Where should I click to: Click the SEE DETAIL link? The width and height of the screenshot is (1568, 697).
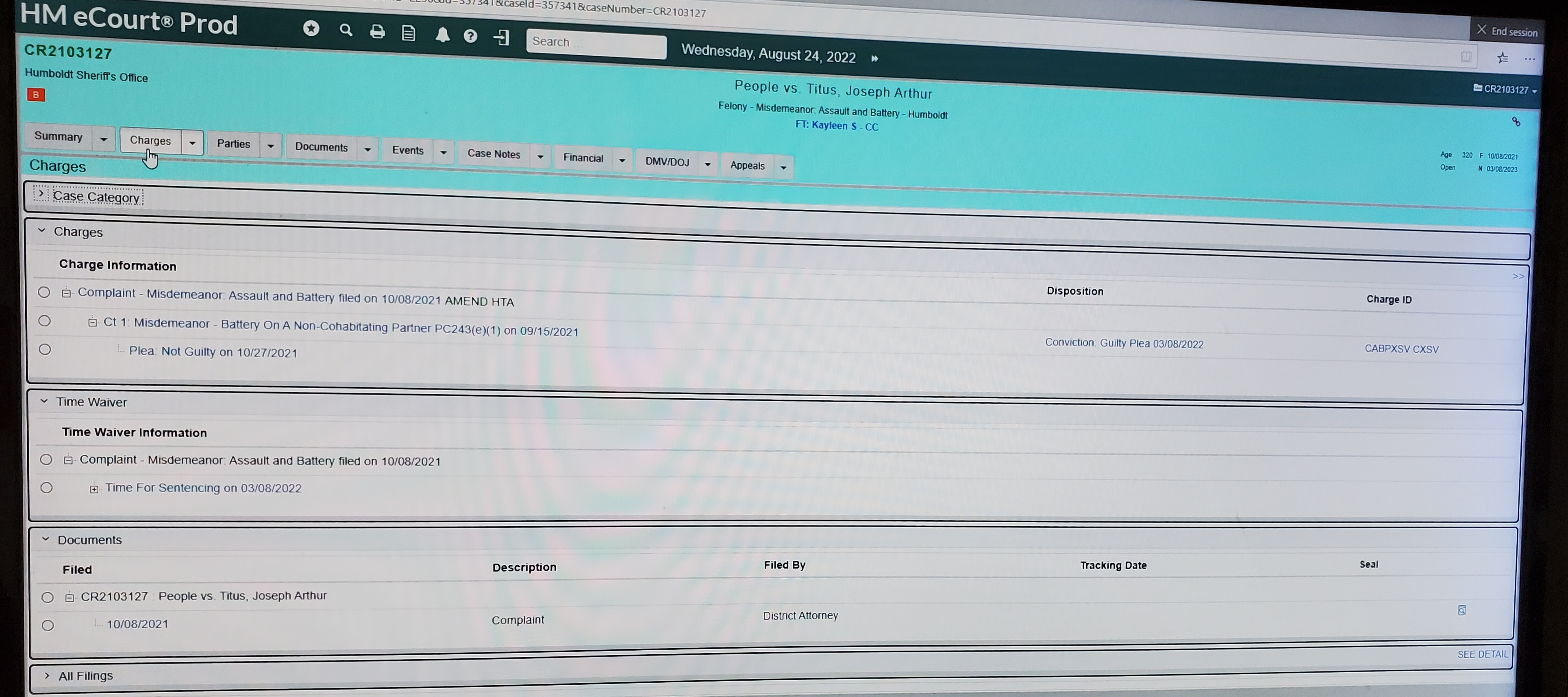[1482, 654]
